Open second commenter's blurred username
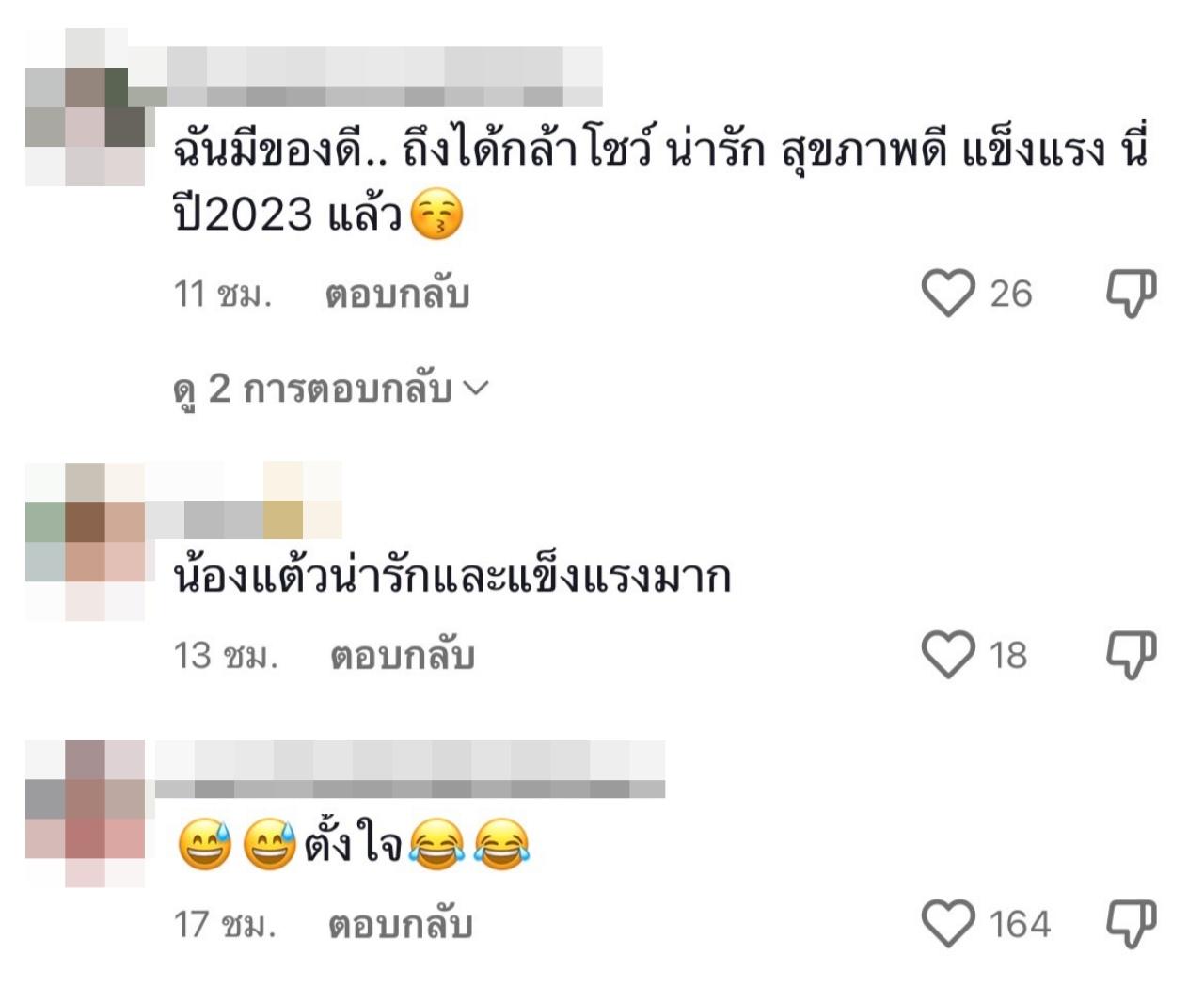The width and height of the screenshot is (1204, 987). 246,501
